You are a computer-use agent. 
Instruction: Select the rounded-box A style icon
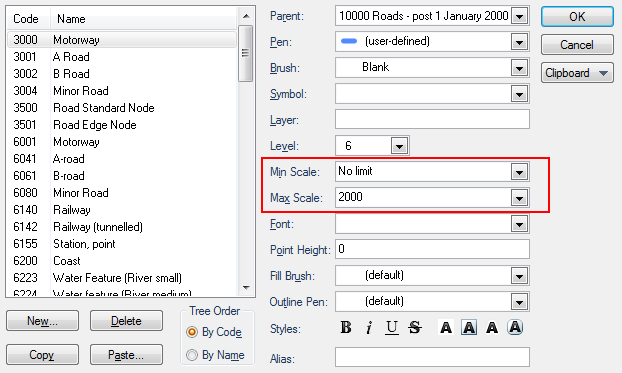click(x=515, y=328)
